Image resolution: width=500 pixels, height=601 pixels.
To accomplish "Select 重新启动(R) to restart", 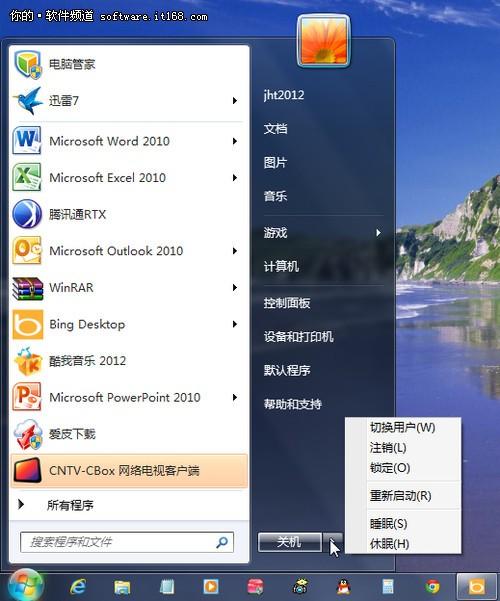I will coord(403,496).
